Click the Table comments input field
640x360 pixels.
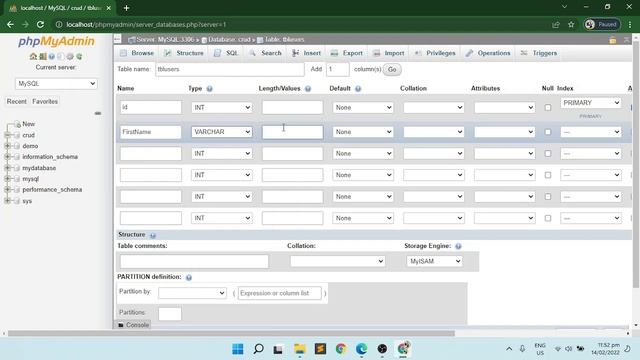click(194, 261)
